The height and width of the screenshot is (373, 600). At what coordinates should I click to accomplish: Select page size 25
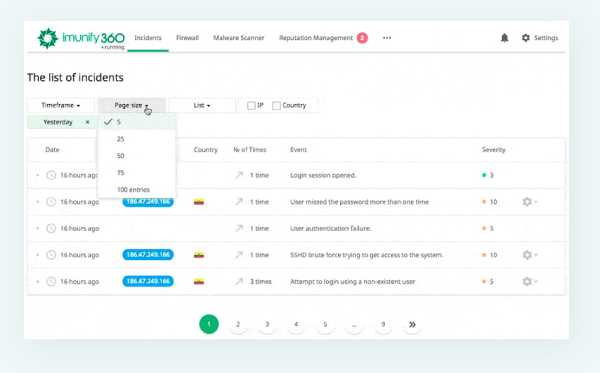coord(137,139)
